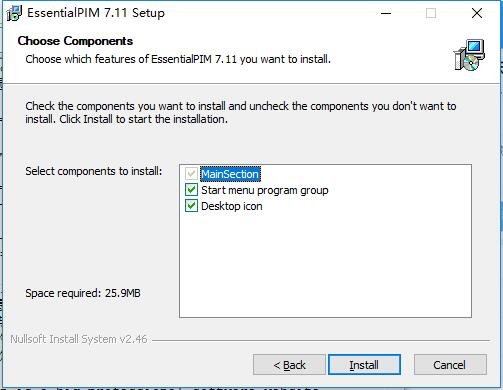Minimize the setup window
The image size is (503, 390).
coord(386,13)
